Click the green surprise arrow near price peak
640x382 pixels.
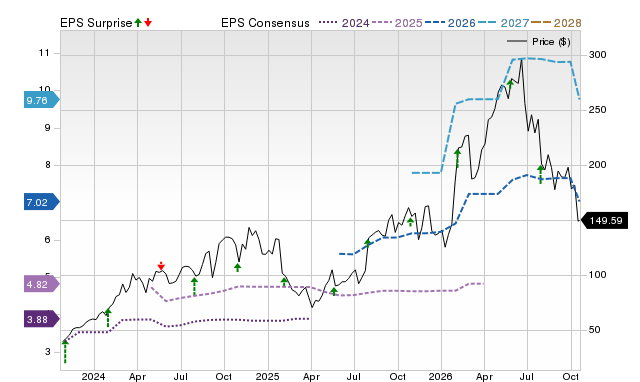pos(510,84)
